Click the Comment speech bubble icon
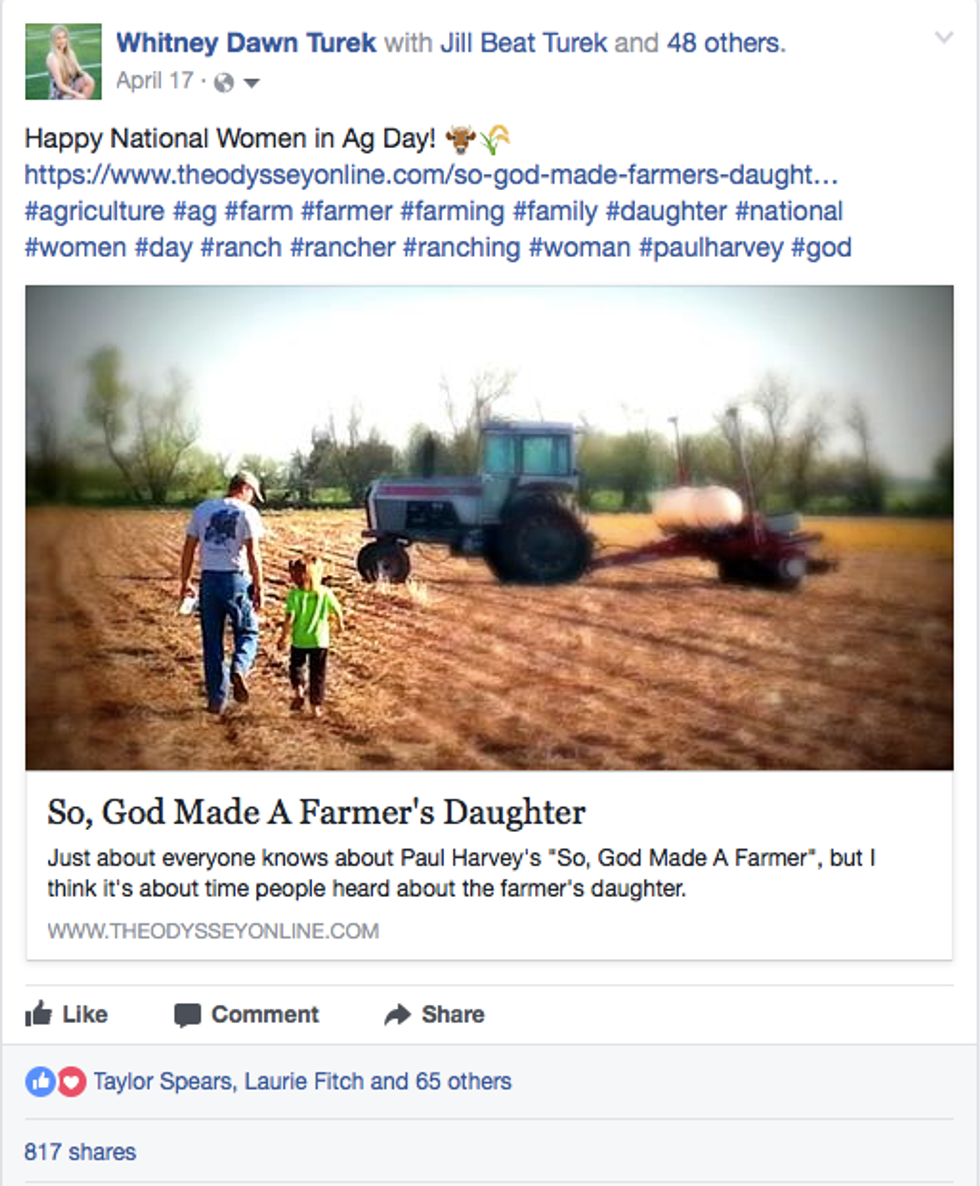 (x=187, y=1015)
